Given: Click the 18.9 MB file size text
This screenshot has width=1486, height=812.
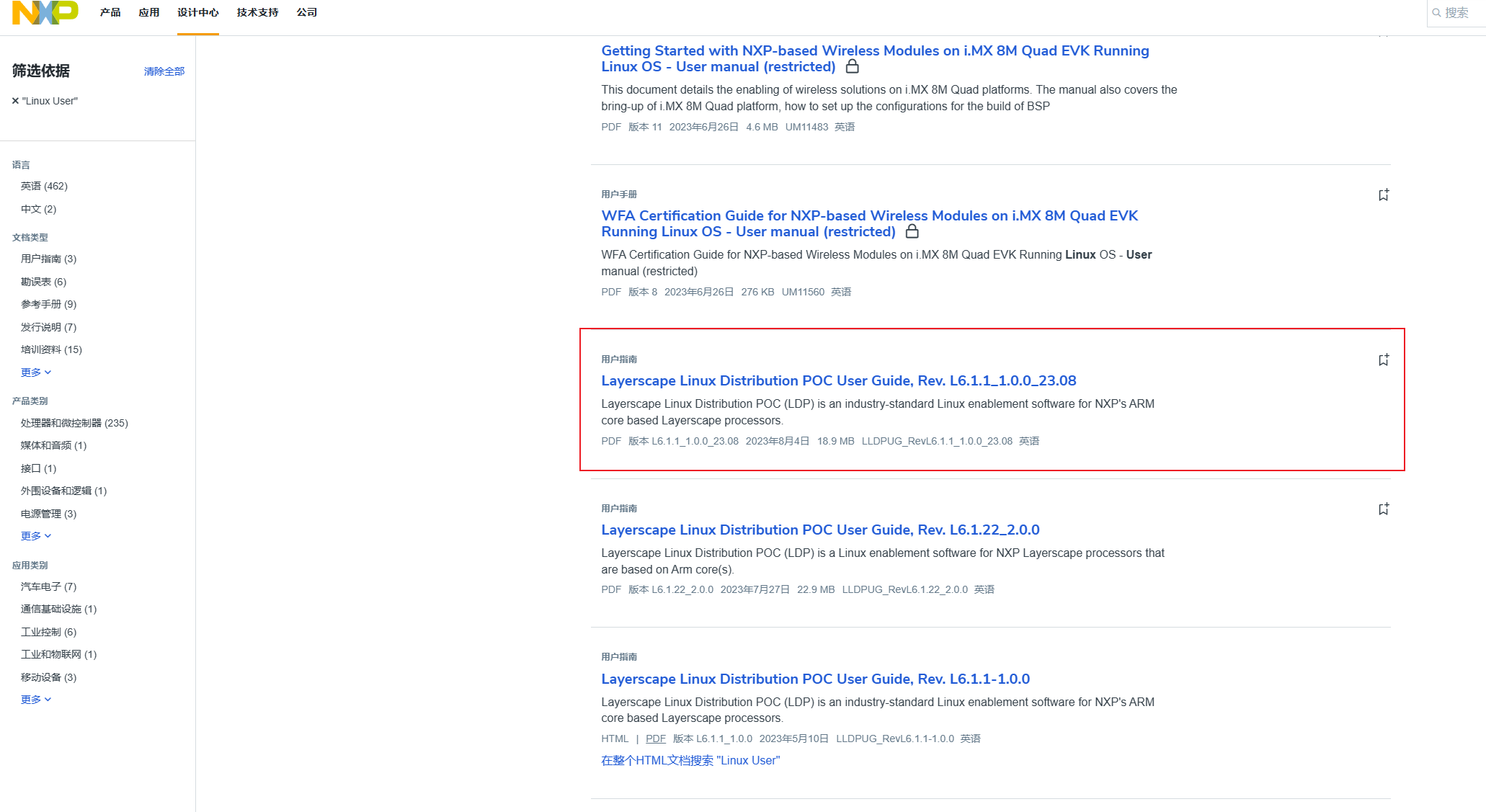Looking at the screenshot, I should pyautogui.click(x=835, y=441).
